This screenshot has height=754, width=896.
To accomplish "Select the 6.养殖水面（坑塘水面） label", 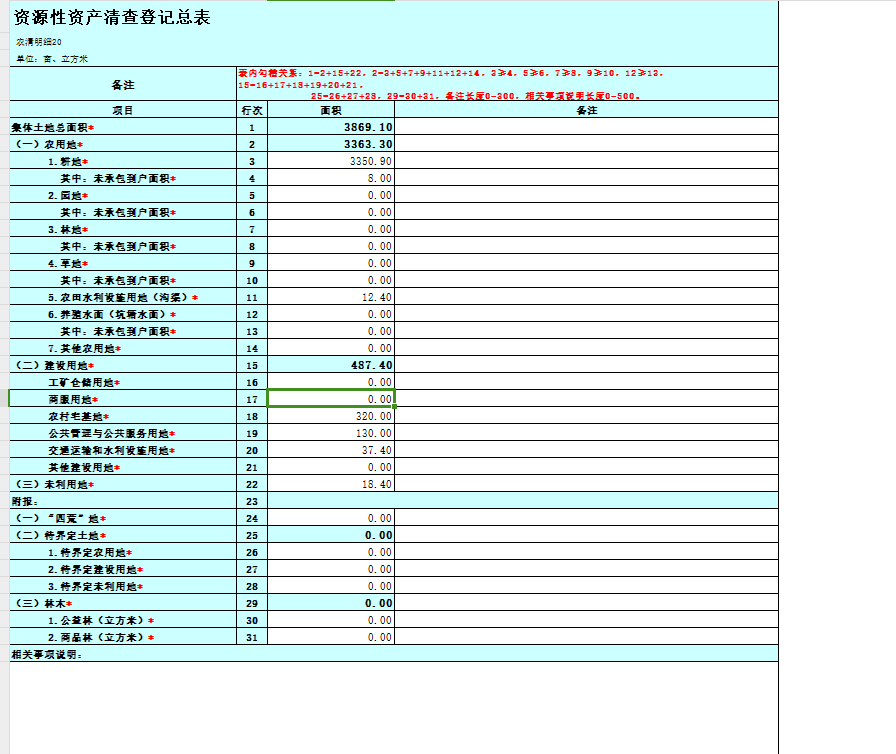I will (123, 314).
